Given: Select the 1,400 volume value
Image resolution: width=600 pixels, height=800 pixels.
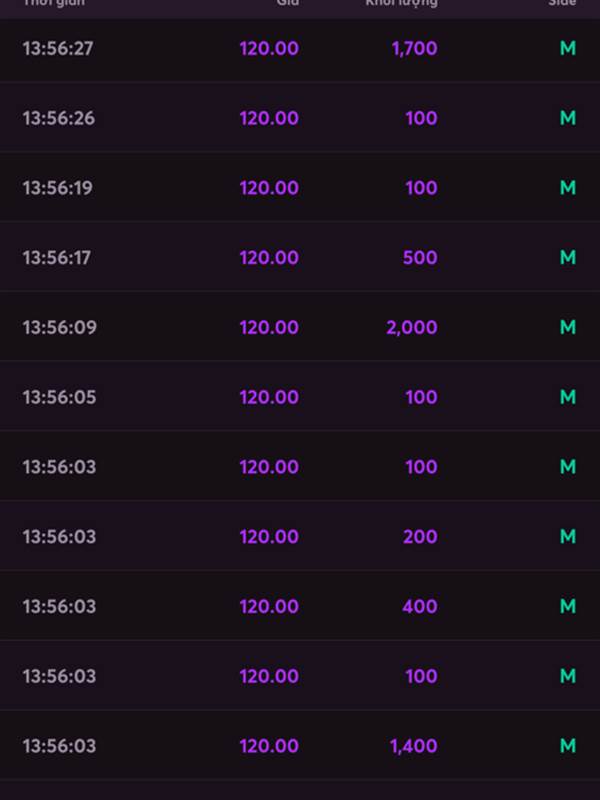Looking at the screenshot, I should (x=413, y=746).
